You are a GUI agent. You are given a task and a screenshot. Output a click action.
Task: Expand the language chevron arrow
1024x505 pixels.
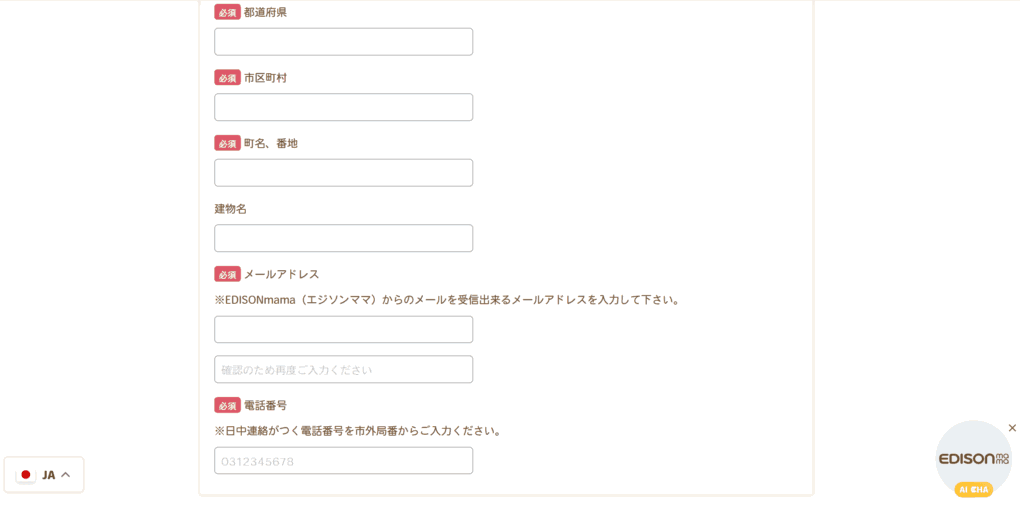tap(65, 475)
